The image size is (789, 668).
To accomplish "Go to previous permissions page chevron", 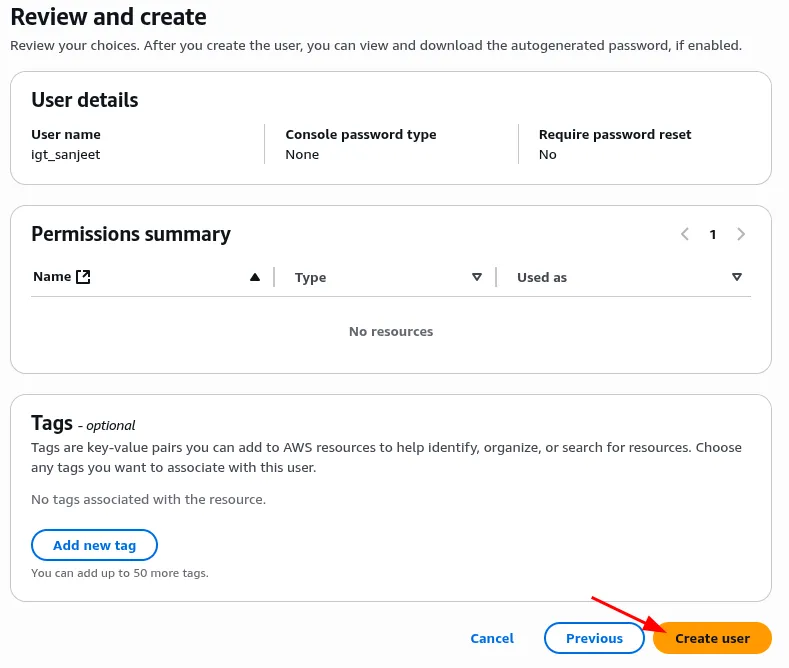I will click(x=685, y=234).
